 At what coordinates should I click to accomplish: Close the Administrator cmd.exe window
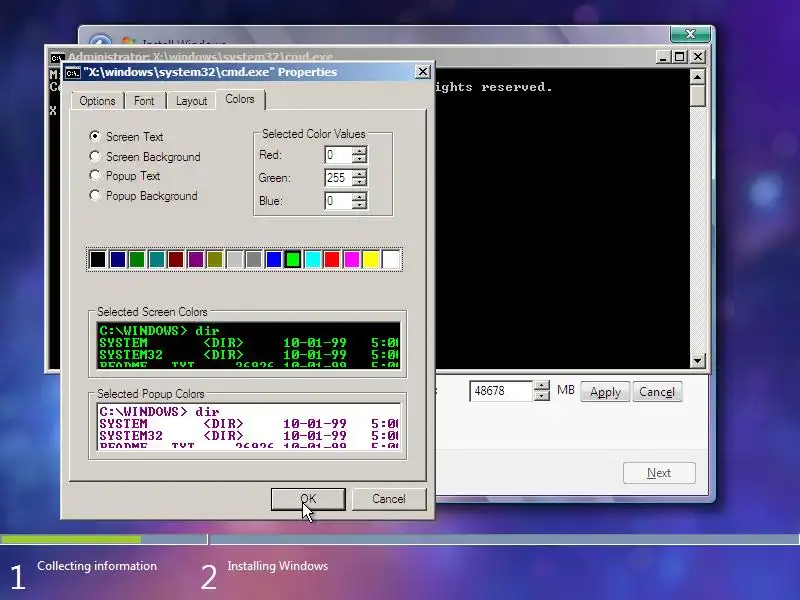pos(698,57)
